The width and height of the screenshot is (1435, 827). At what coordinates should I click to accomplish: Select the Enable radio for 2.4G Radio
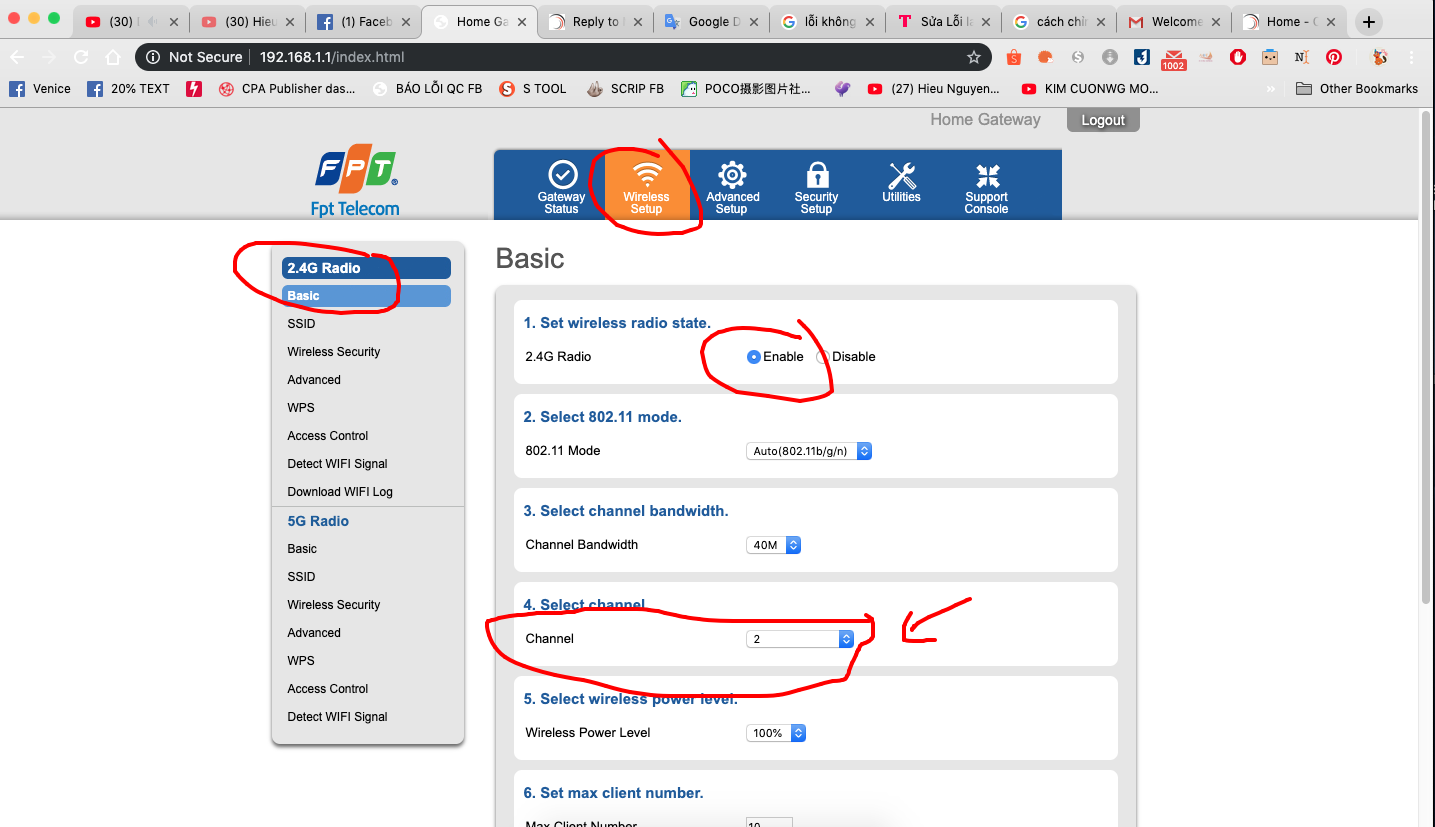pyautogui.click(x=754, y=357)
